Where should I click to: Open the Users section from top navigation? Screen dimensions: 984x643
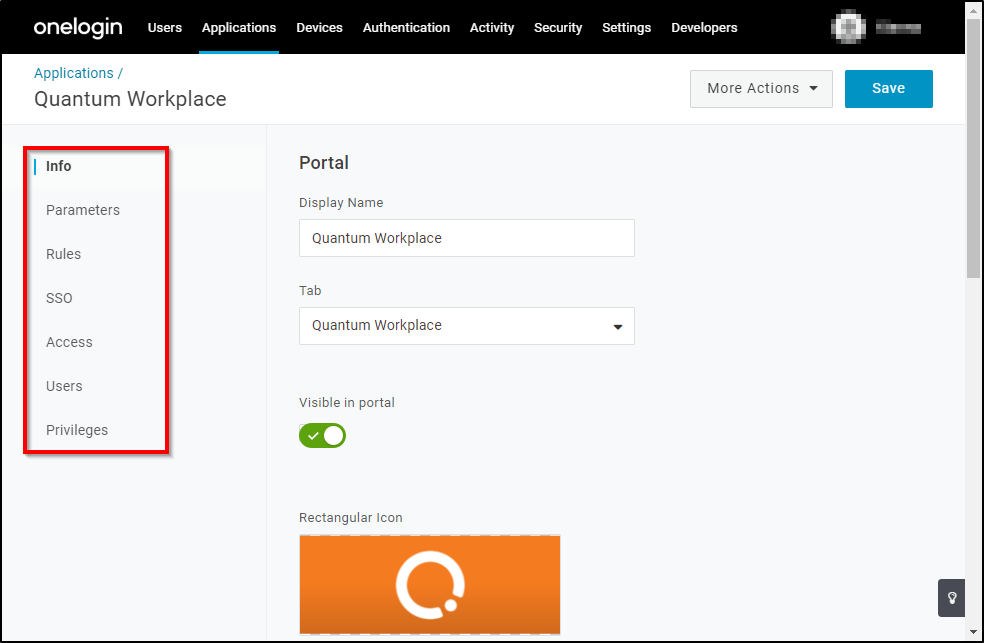164,27
